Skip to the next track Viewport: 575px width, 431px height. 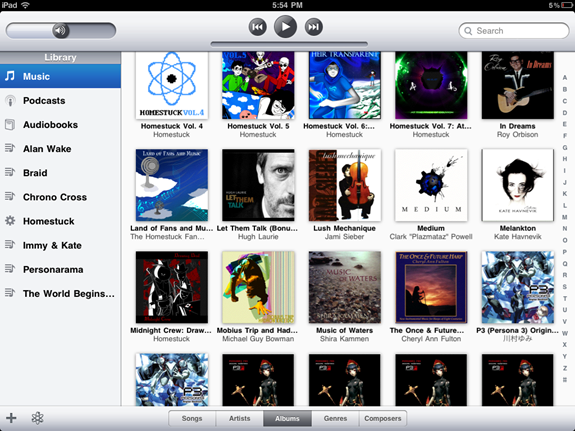pos(314,27)
